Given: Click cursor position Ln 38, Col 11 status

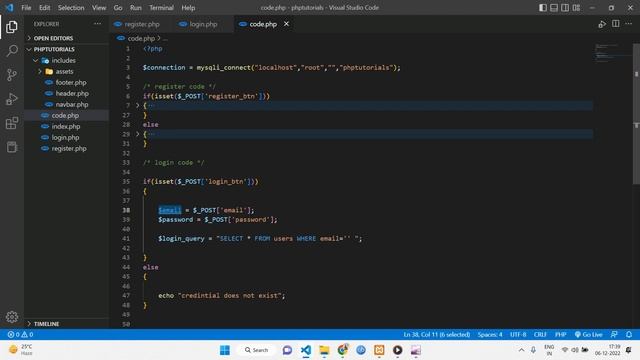Looking at the screenshot, I should coord(436,334).
